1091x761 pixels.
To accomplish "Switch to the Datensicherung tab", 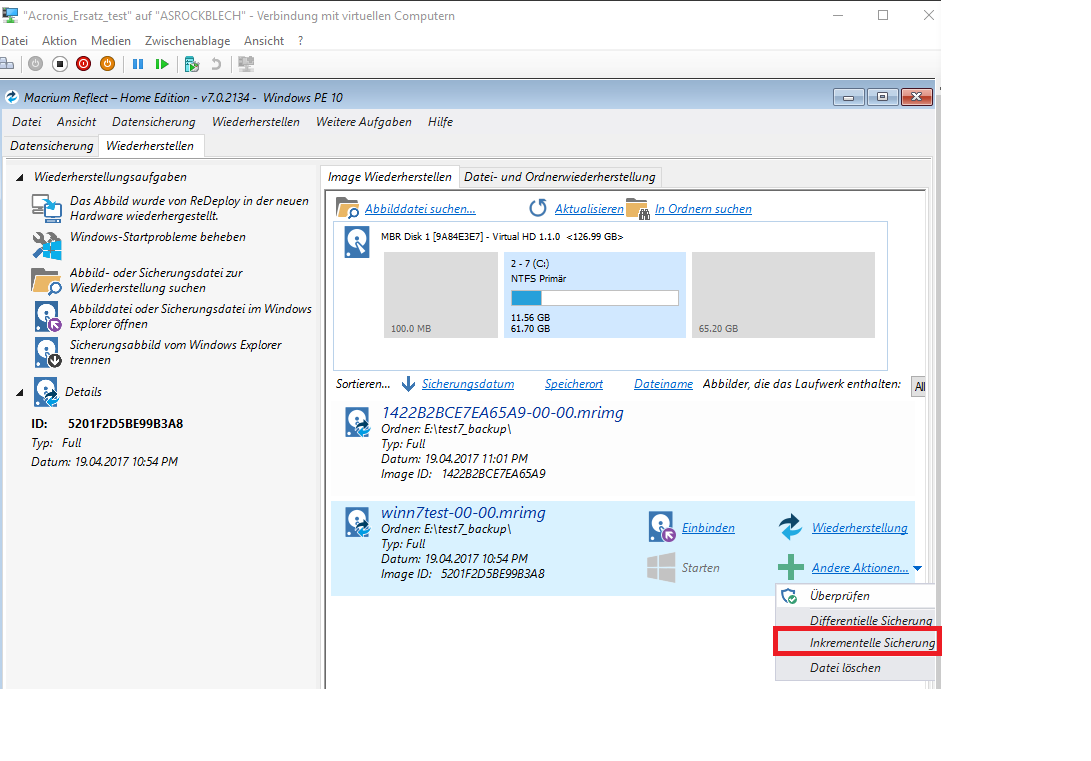I will coord(51,145).
